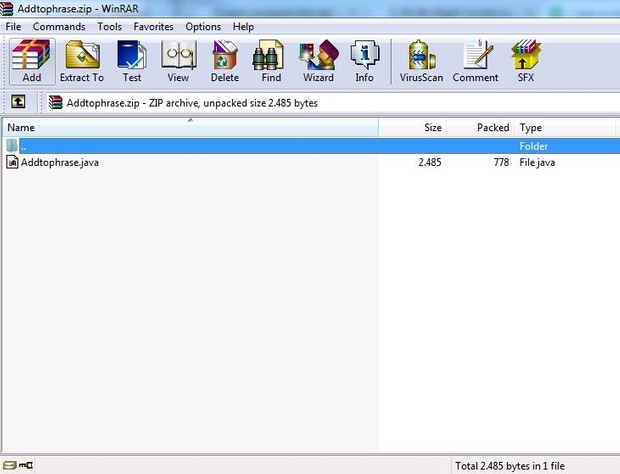The image size is (620, 474).
Task: Open the Favorites menu
Action: (153, 26)
